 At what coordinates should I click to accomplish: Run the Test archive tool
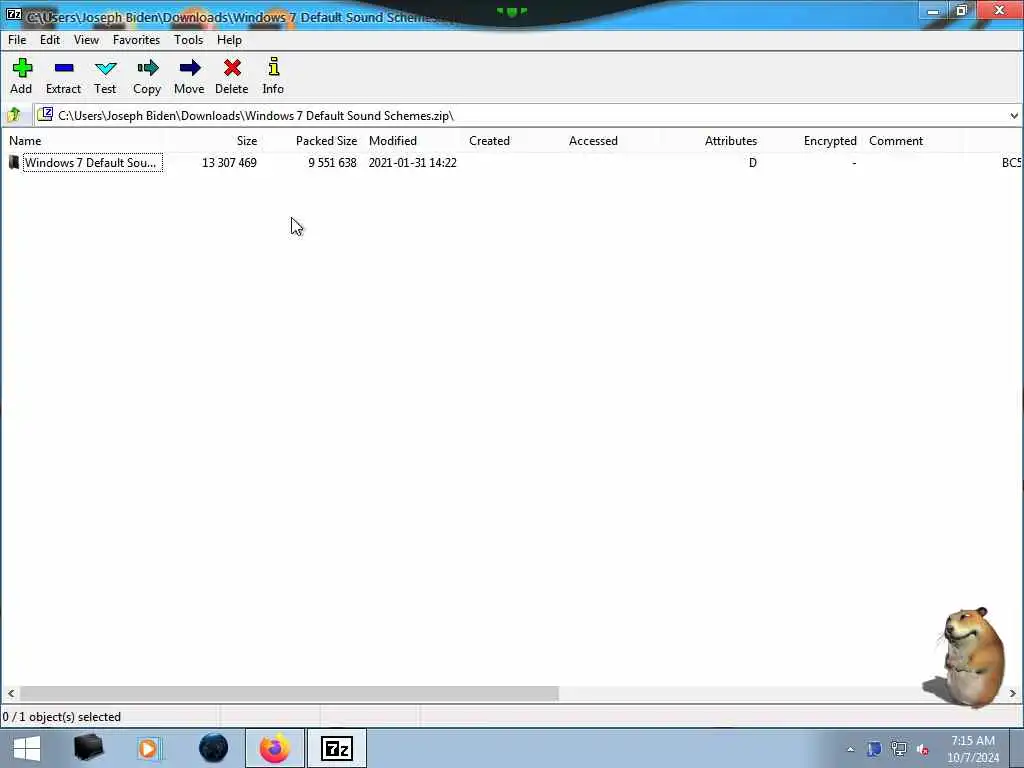tap(105, 68)
